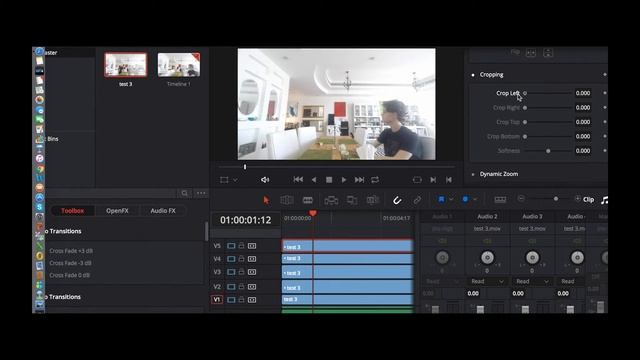
Task: Click the 01:00:01:12 timecode field
Action: [246, 220]
